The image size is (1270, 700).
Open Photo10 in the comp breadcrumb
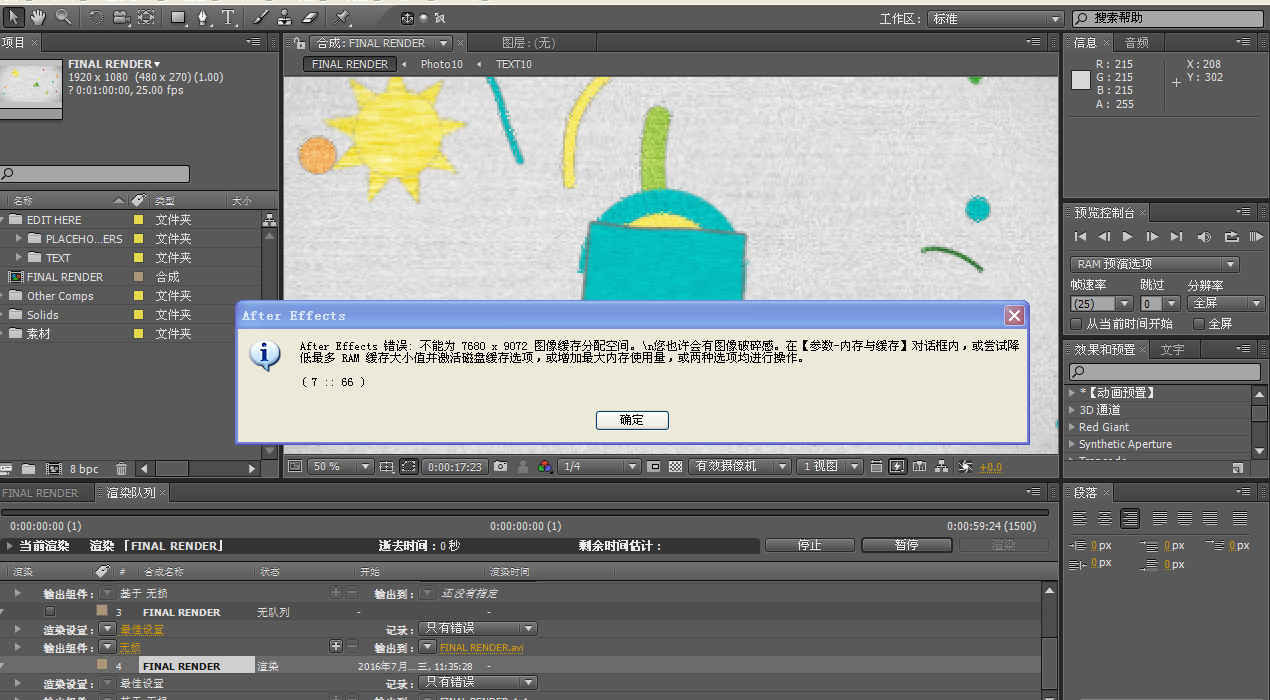pyautogui.click(x=442, y=64)
